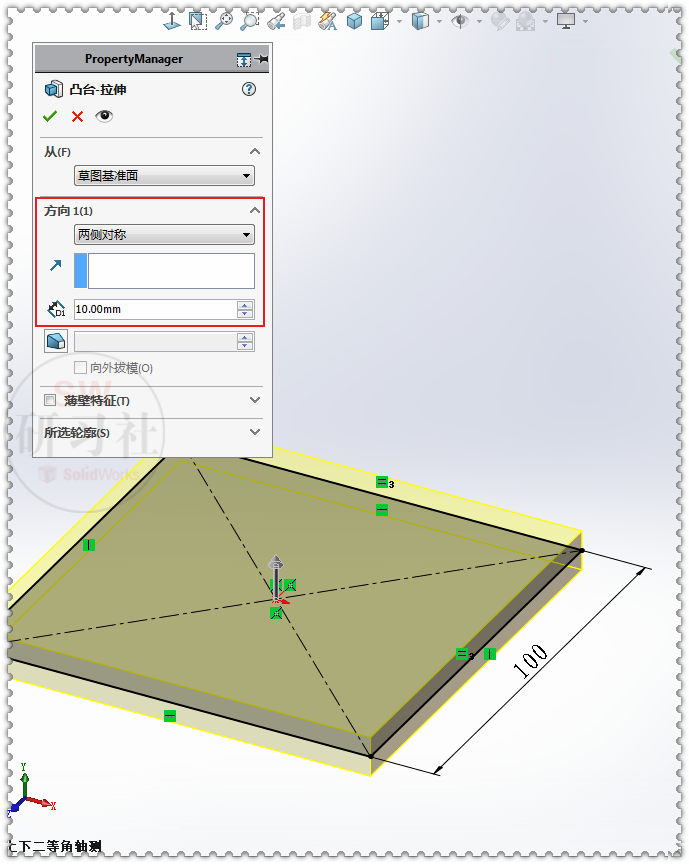The width and height of the screenshot is (689, 864).
Task: Open the View Settings dropdown arrow
Action: [585, 21]
